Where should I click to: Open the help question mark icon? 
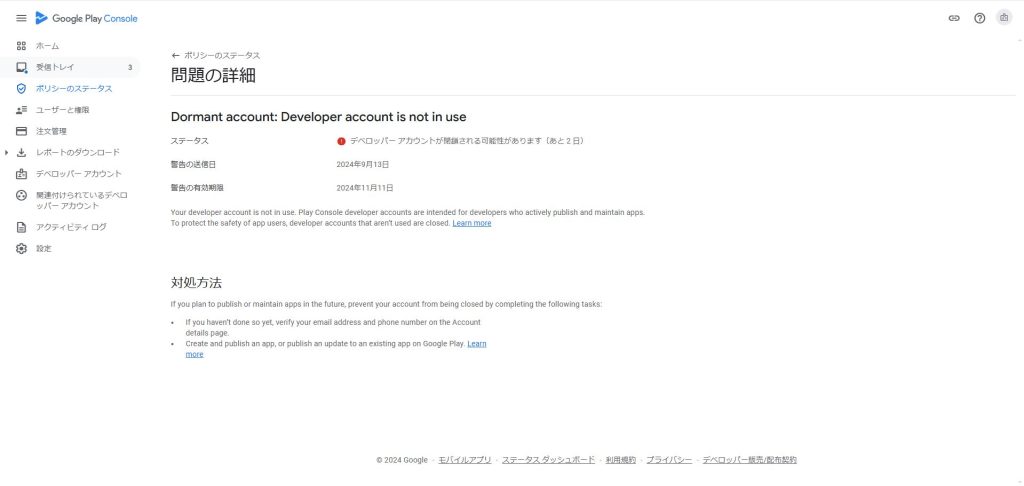pos(980,18)
